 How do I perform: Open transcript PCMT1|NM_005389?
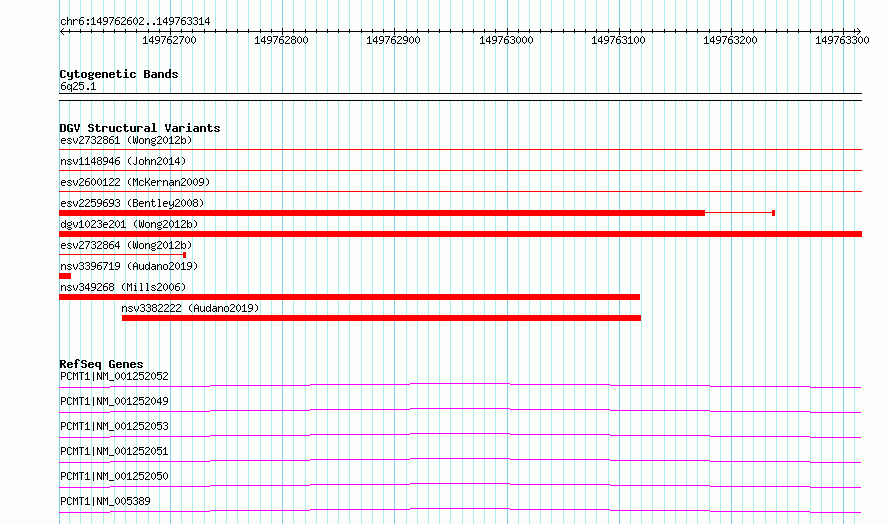coord(105,501)
